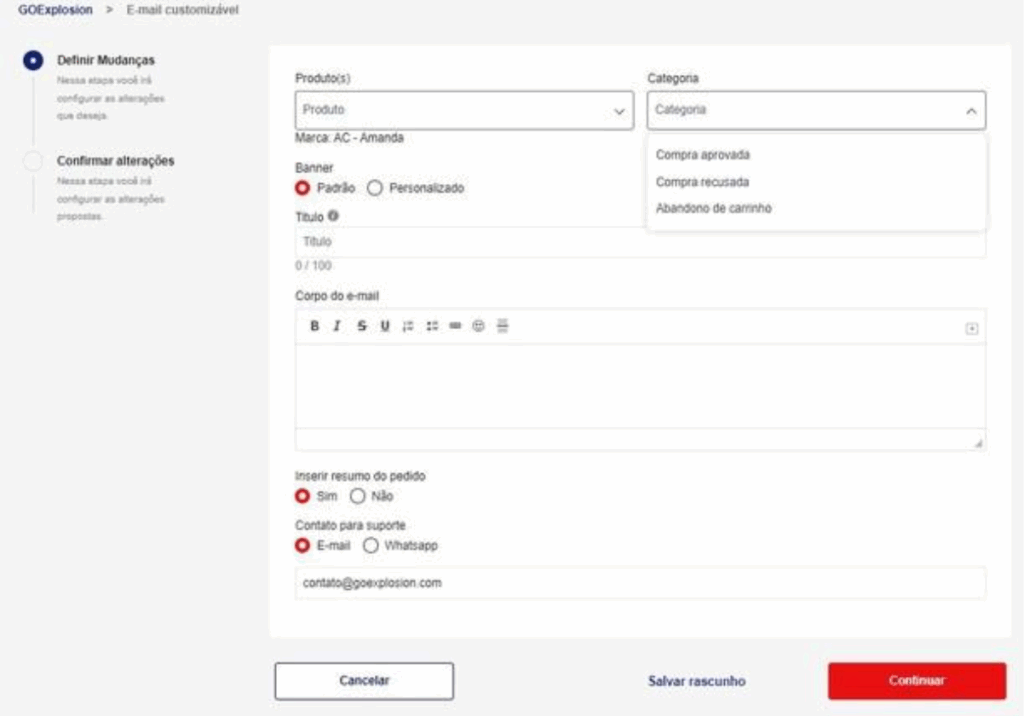
Task: Click the Continuar button
Action: pyautogui.click(x=916, y=681)
